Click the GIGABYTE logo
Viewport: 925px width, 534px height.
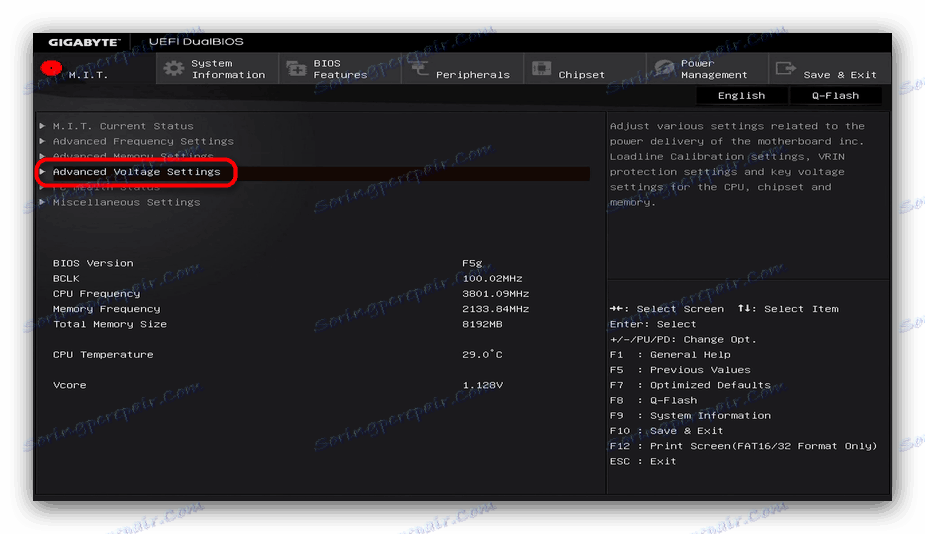[84, 42]
